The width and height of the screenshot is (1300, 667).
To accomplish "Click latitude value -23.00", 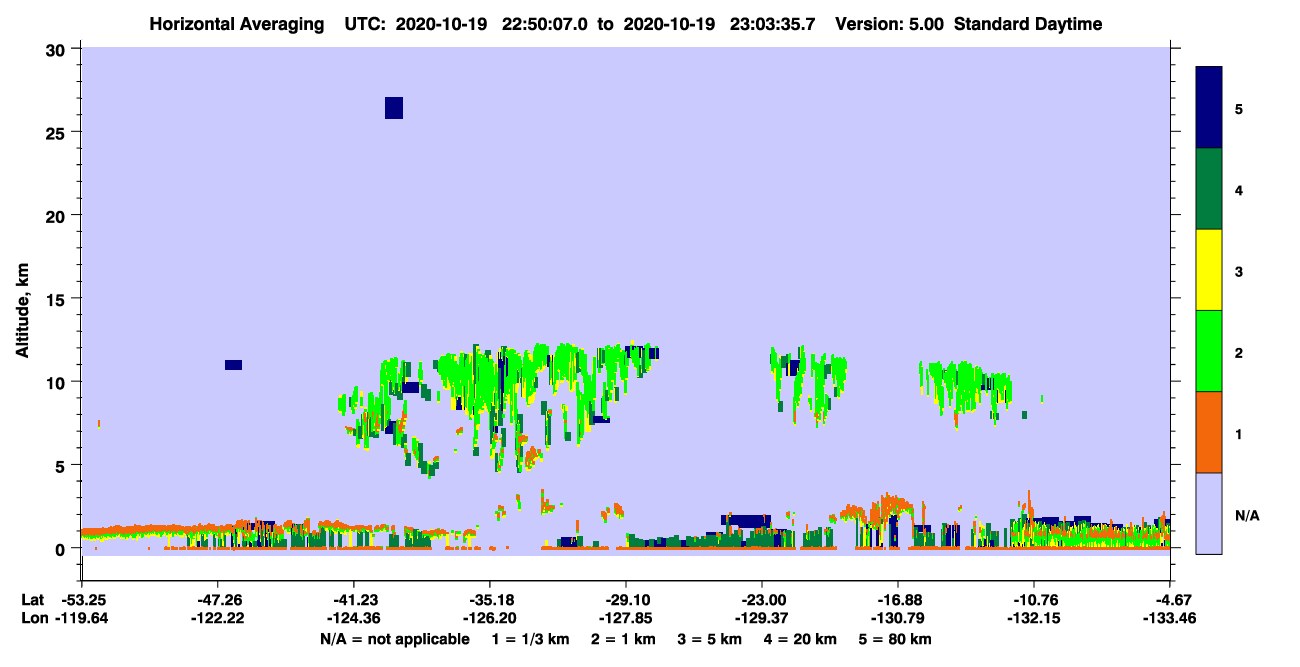I will (x=762, y=600).
